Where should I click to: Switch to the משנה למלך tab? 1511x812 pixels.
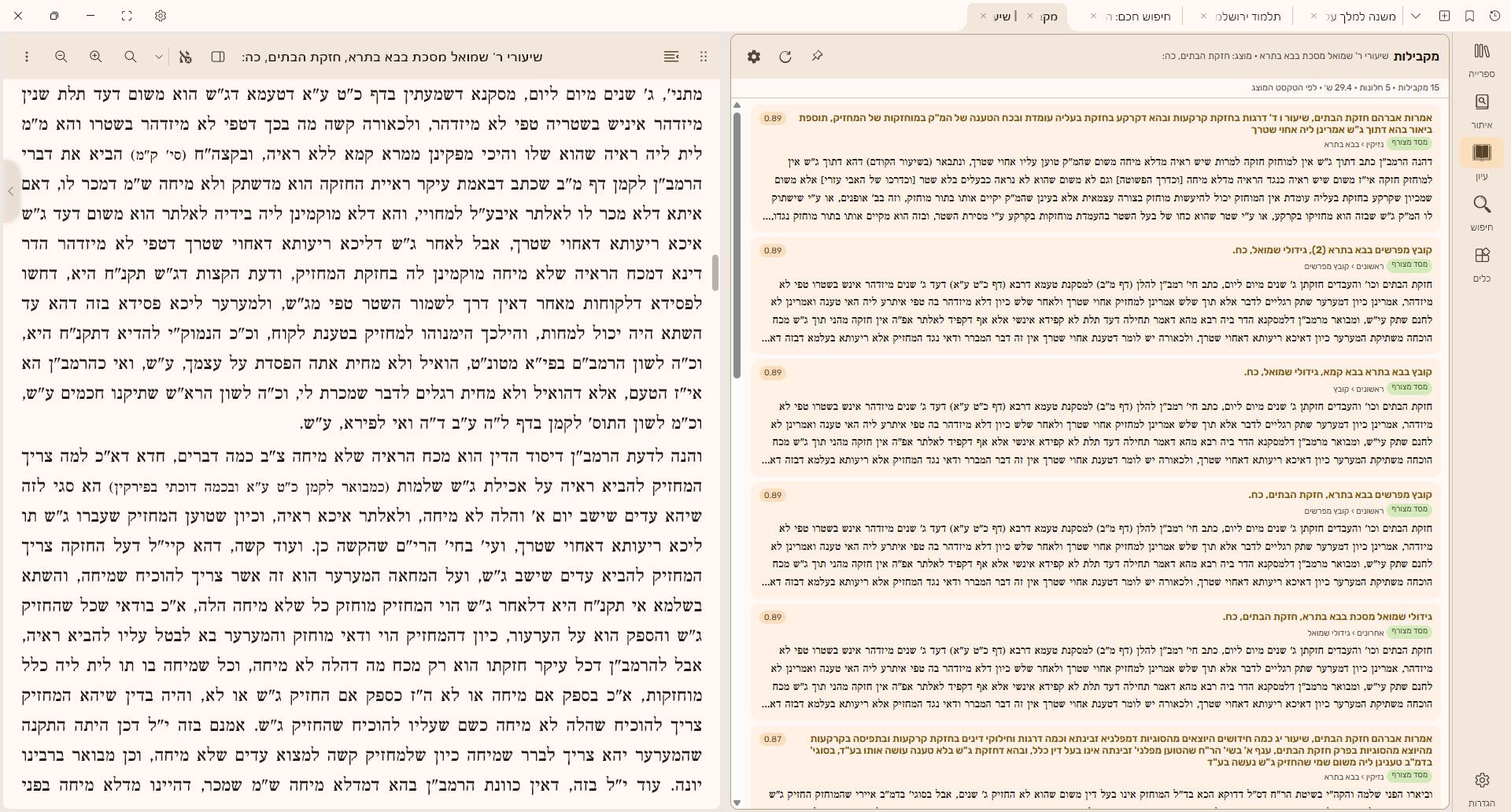click(x=1360, y=17)
